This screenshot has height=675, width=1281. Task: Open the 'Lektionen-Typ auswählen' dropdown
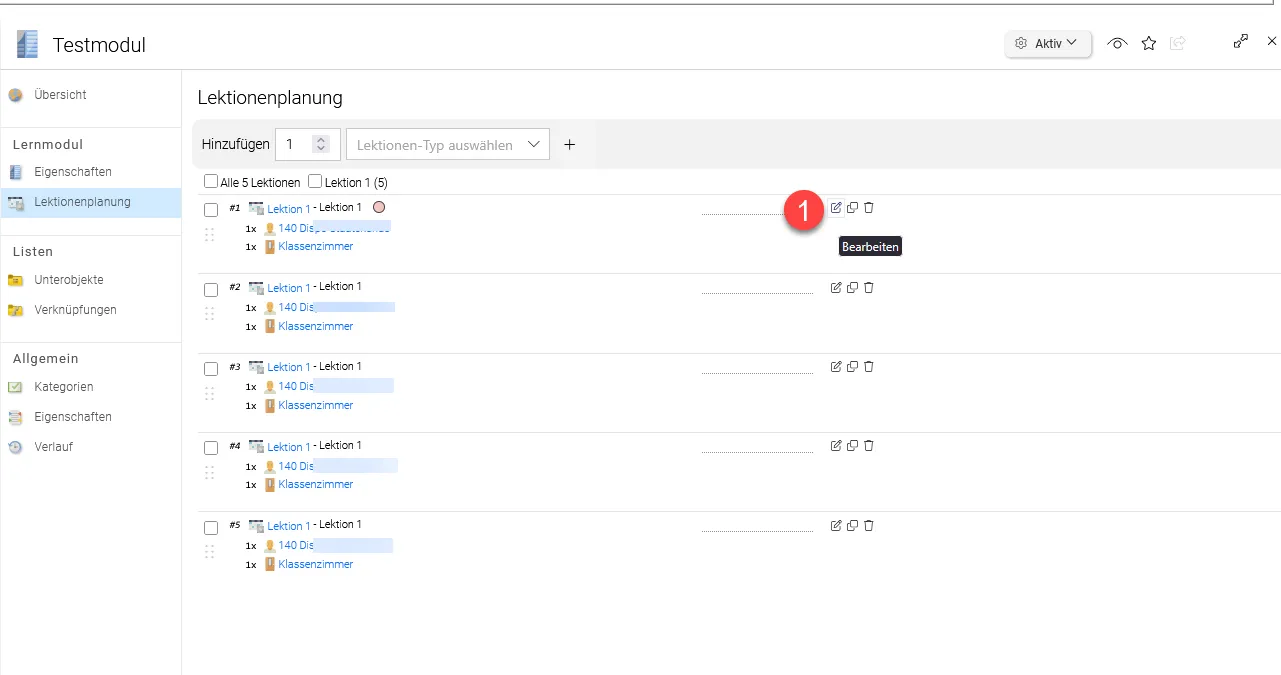[x=448, y=144]
